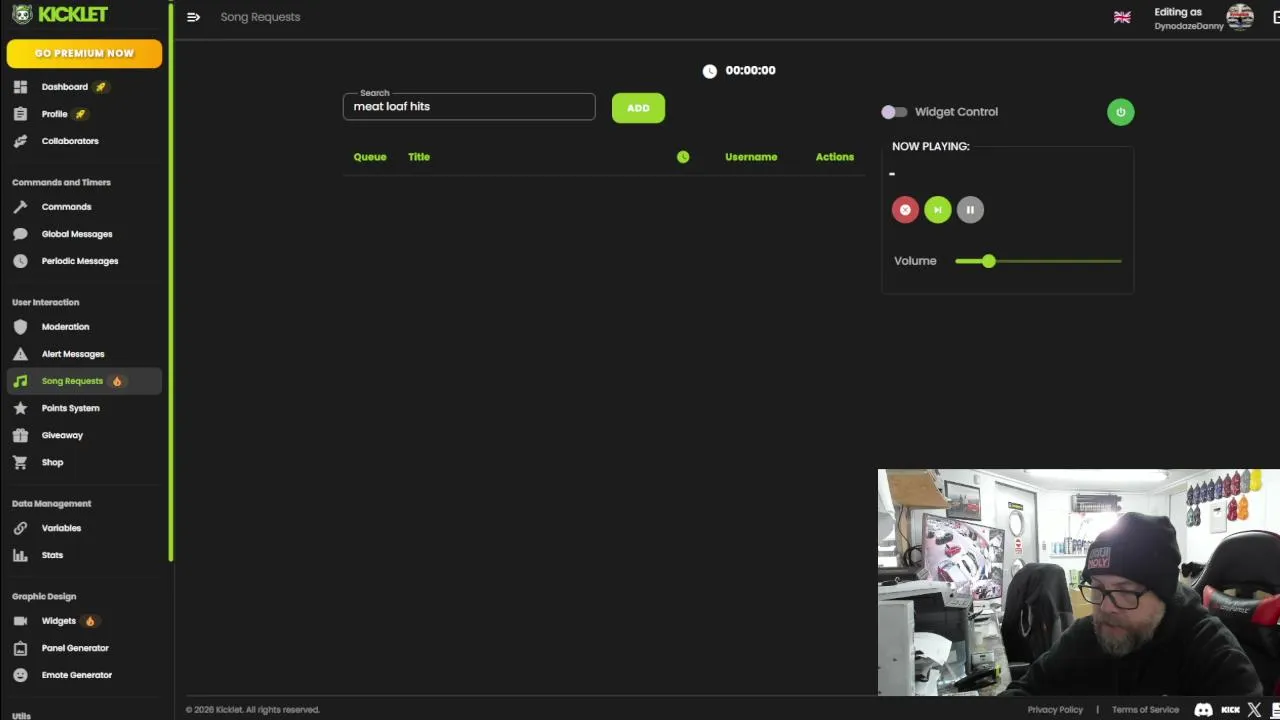This screenshot has height=720, width=1280.
Task: Open Widgets page
Action: point(58,621)
